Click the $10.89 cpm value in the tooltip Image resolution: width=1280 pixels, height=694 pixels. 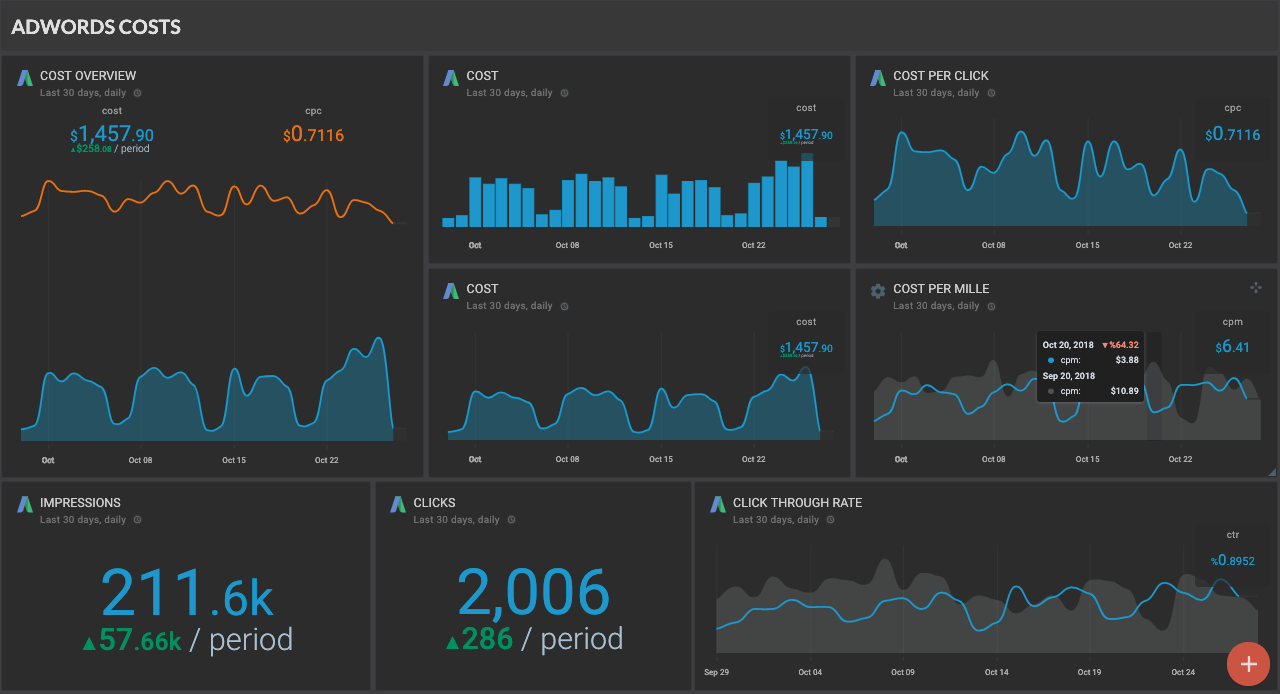coord(1124,391)
